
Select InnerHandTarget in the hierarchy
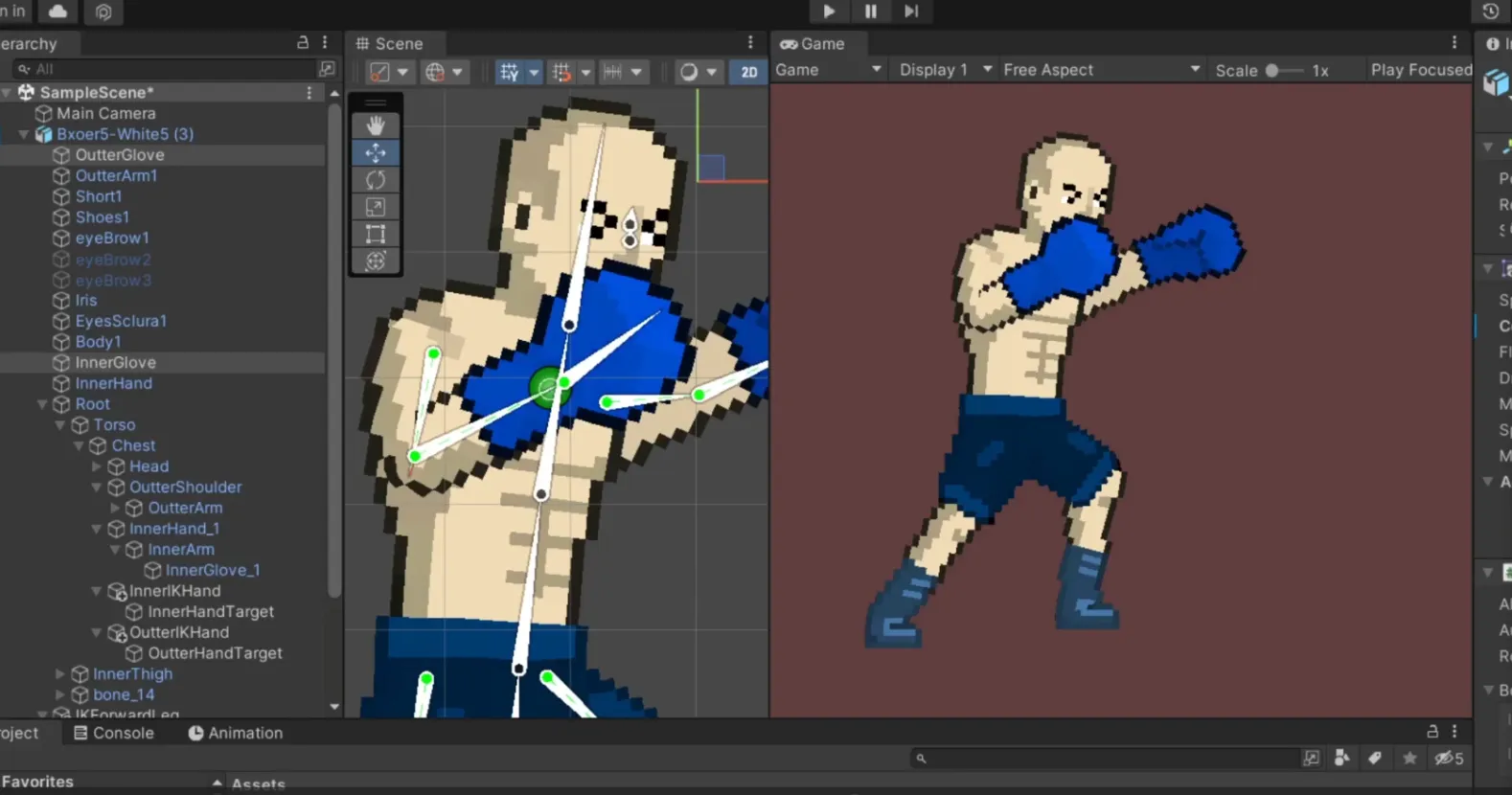coord(211,612)
